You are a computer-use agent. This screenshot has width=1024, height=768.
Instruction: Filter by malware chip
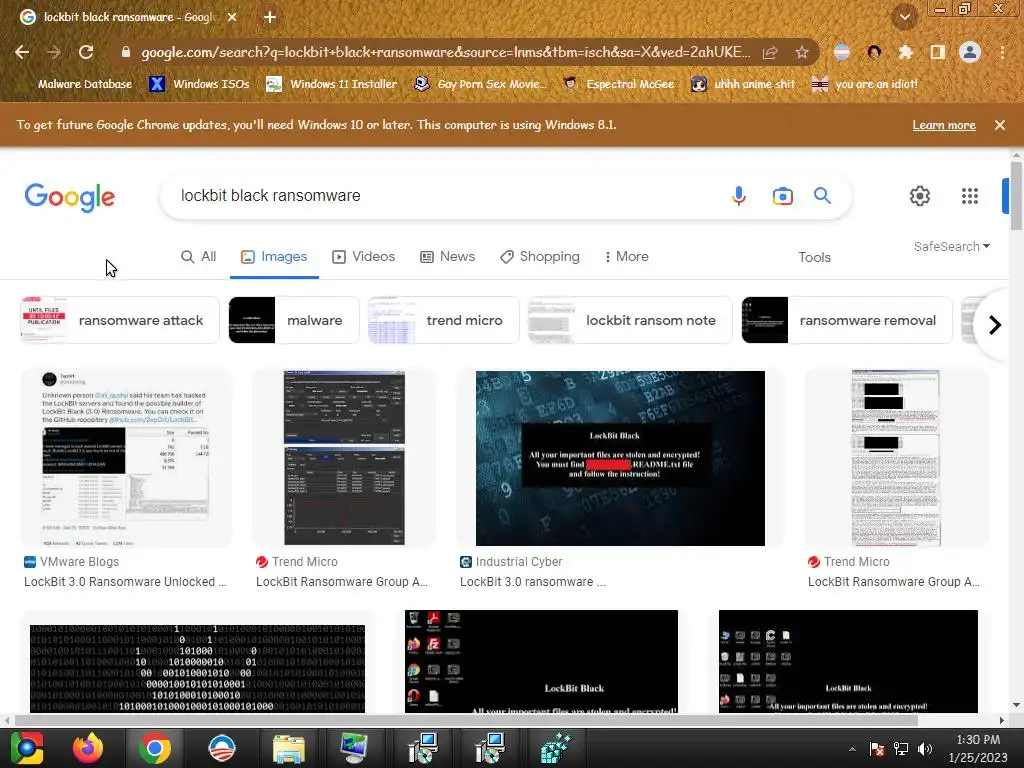[x=294, y=320]
